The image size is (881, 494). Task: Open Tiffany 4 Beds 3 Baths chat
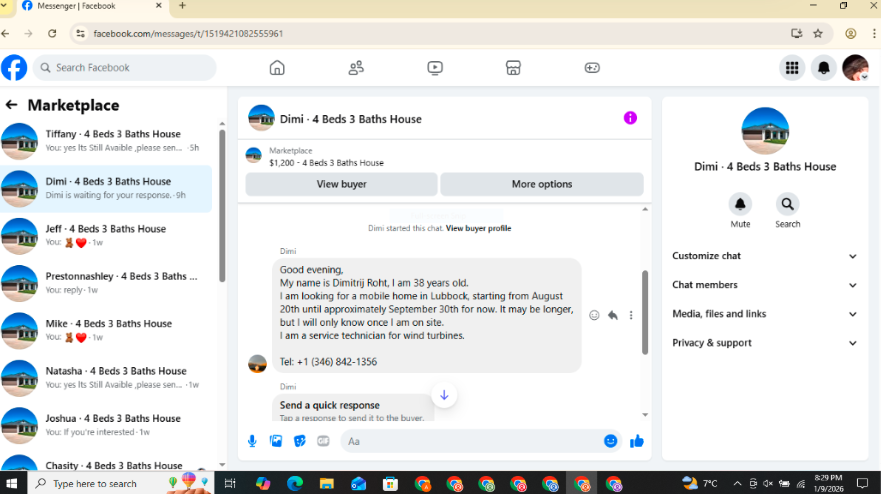click(106, 141)
